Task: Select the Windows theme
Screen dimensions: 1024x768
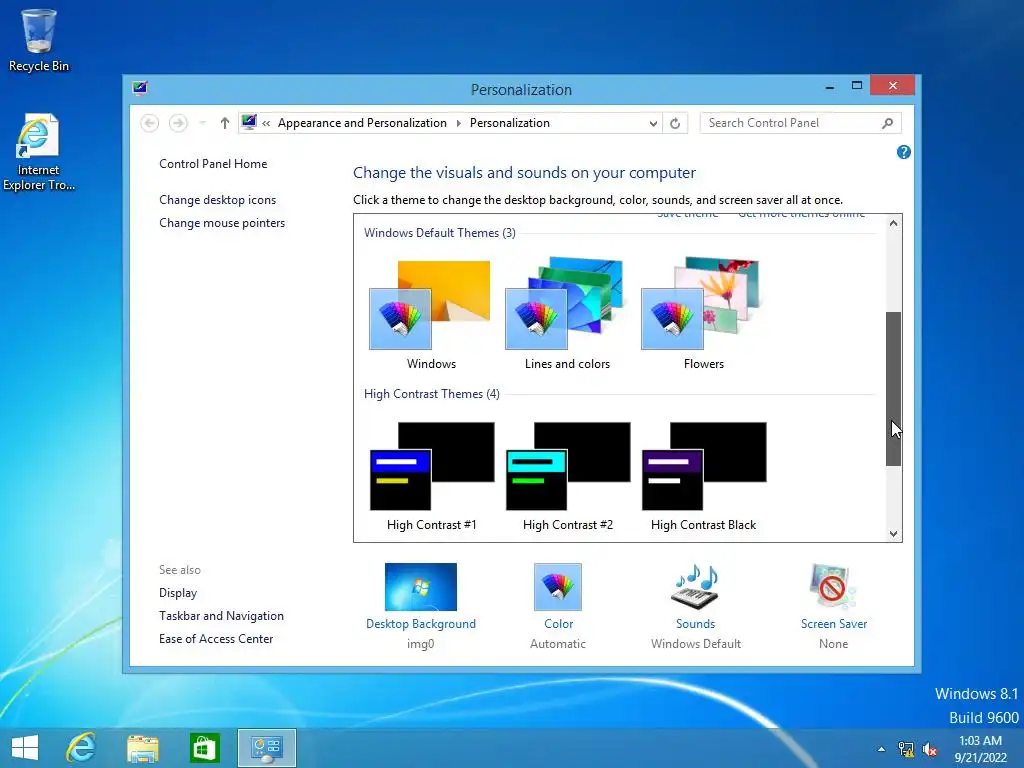Action: (x=430, y=313)
